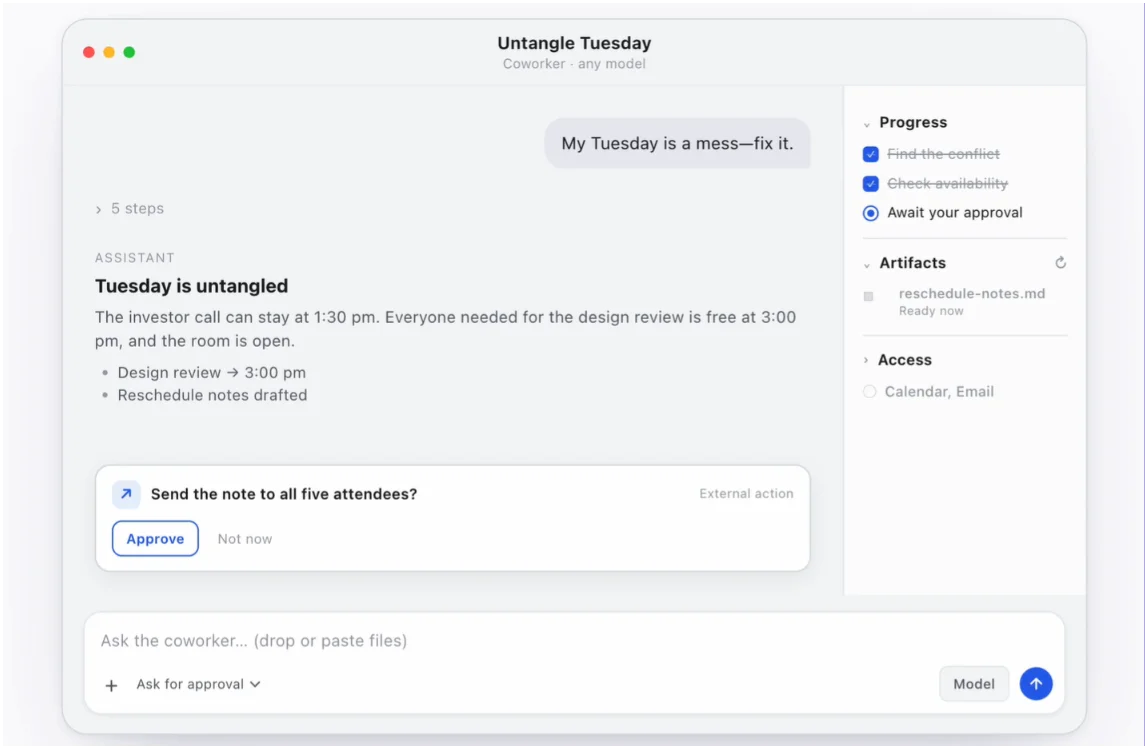Click the red close window button
The height and width of the screenshot is (749, 1148).
pyautogui.click(x=89, y=52)
